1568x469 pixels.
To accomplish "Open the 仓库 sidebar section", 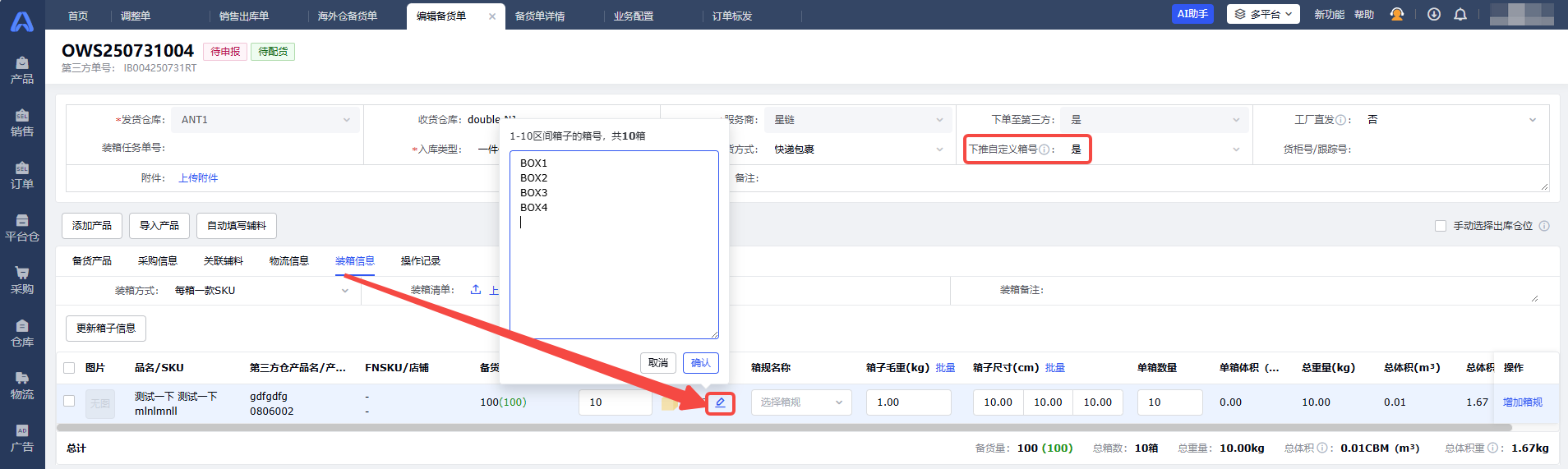I will (x=22, y=333).
